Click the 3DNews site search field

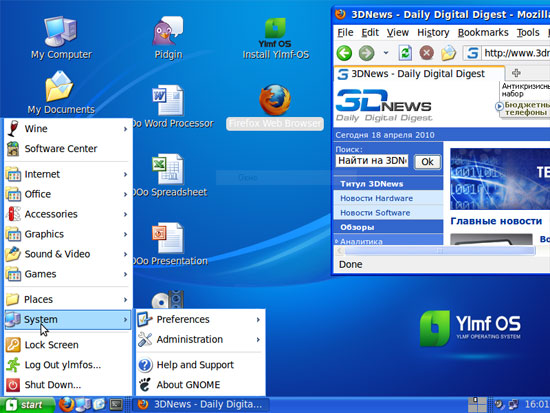pyautogui.click(x=372, y=161)
